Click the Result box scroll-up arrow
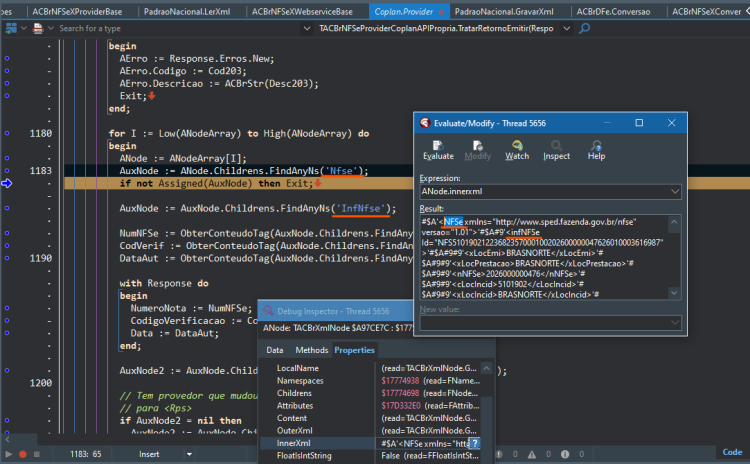The image size is (750, 464). (x=674, y=222)
